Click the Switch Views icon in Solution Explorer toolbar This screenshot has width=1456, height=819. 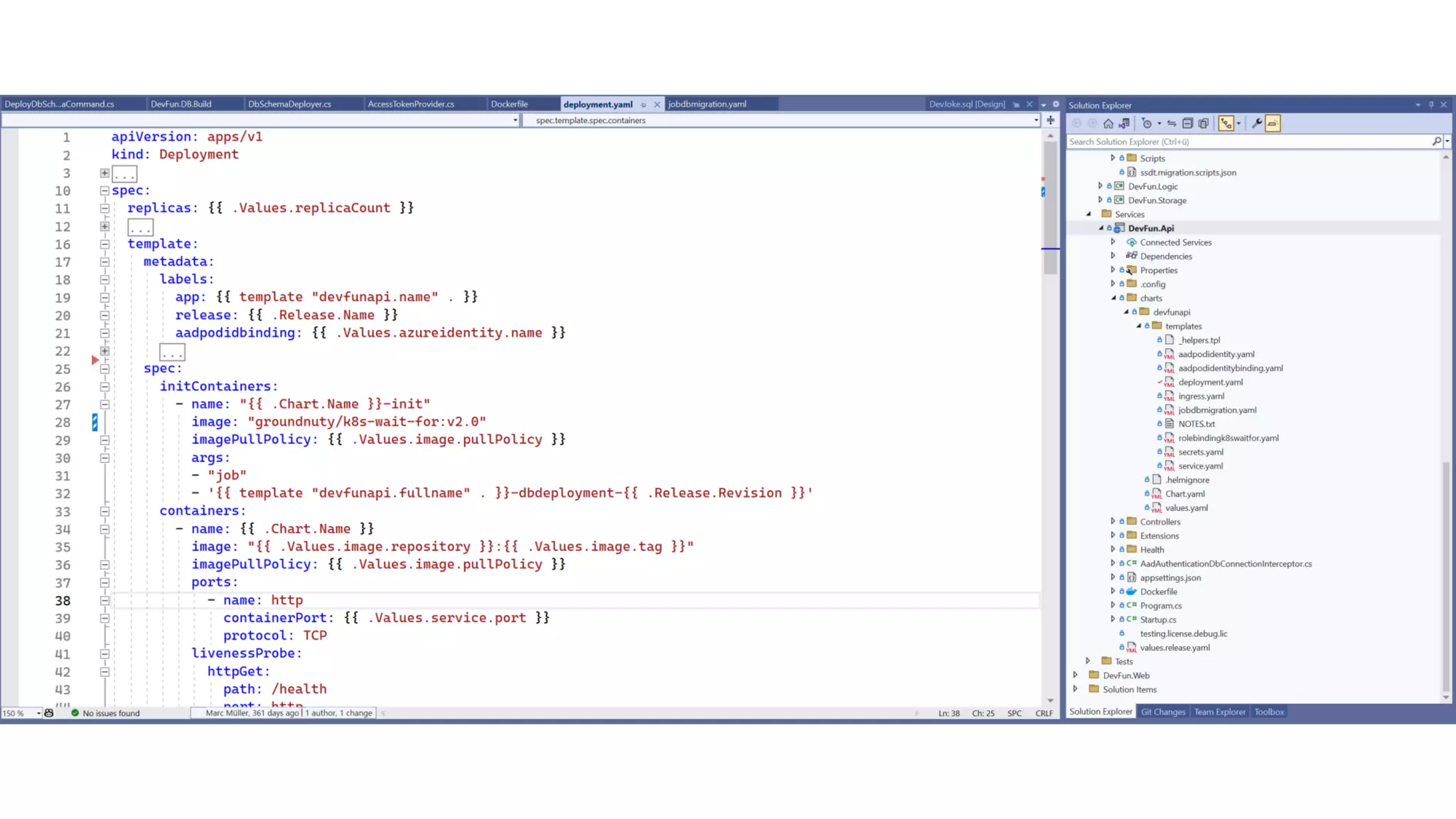[x=1124, y=124]
